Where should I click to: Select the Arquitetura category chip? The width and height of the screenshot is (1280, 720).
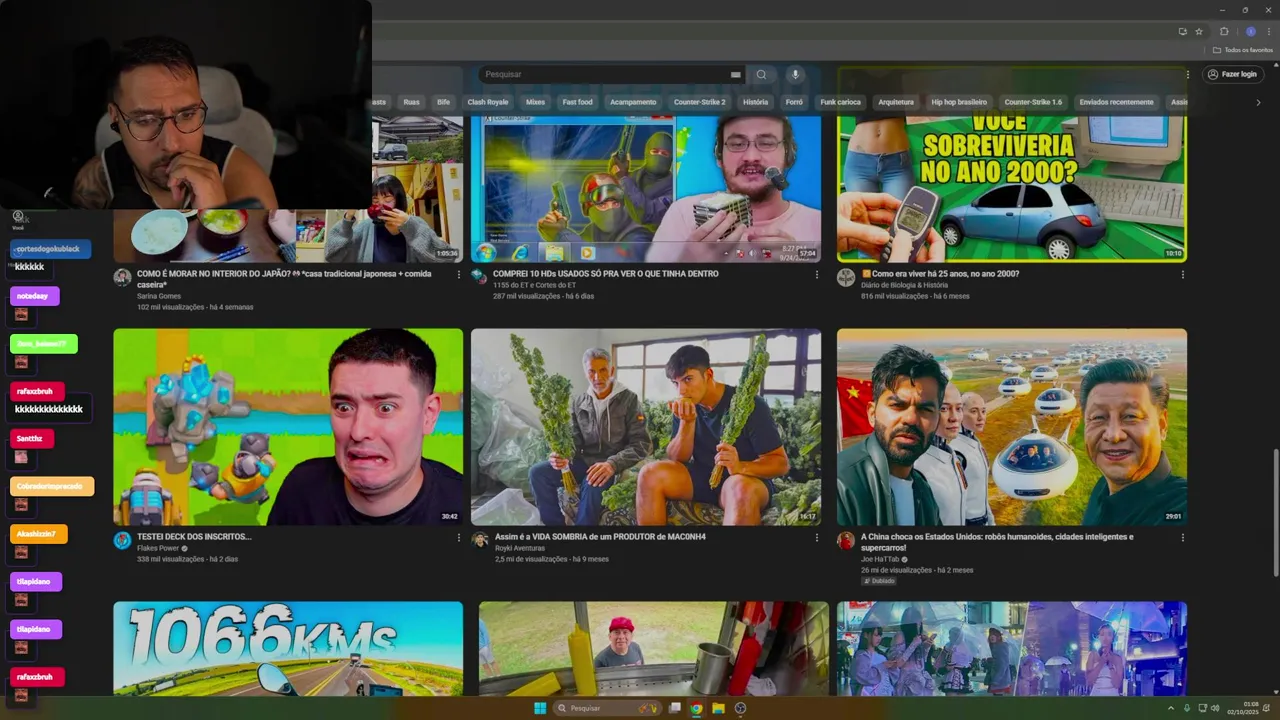[x=896, y=102]
